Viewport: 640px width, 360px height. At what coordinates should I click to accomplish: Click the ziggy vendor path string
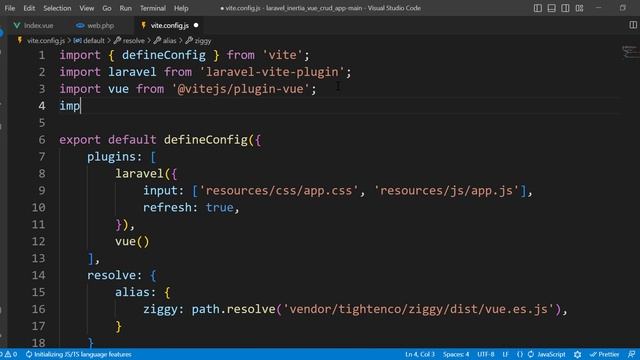(418, 309)
